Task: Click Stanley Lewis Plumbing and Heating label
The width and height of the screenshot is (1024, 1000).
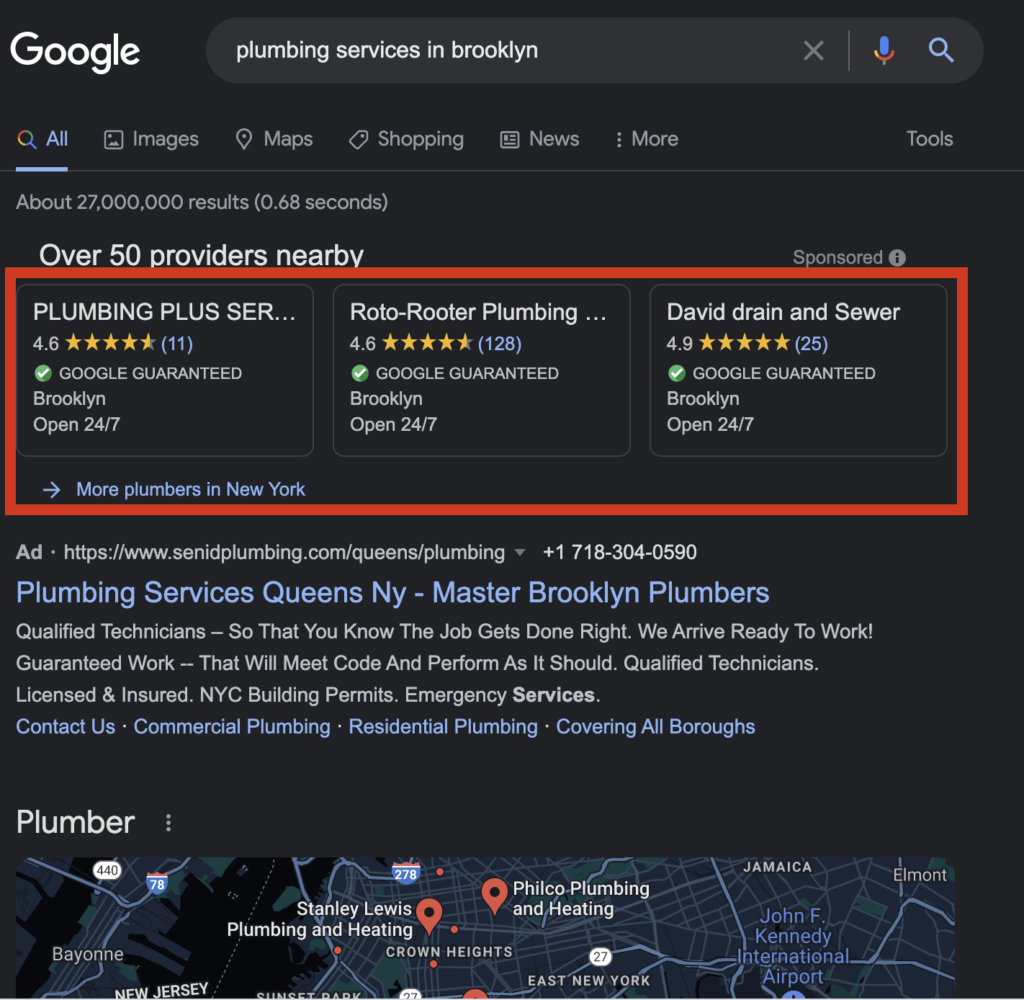Action: pyautogui.click(x=320, y=919)
